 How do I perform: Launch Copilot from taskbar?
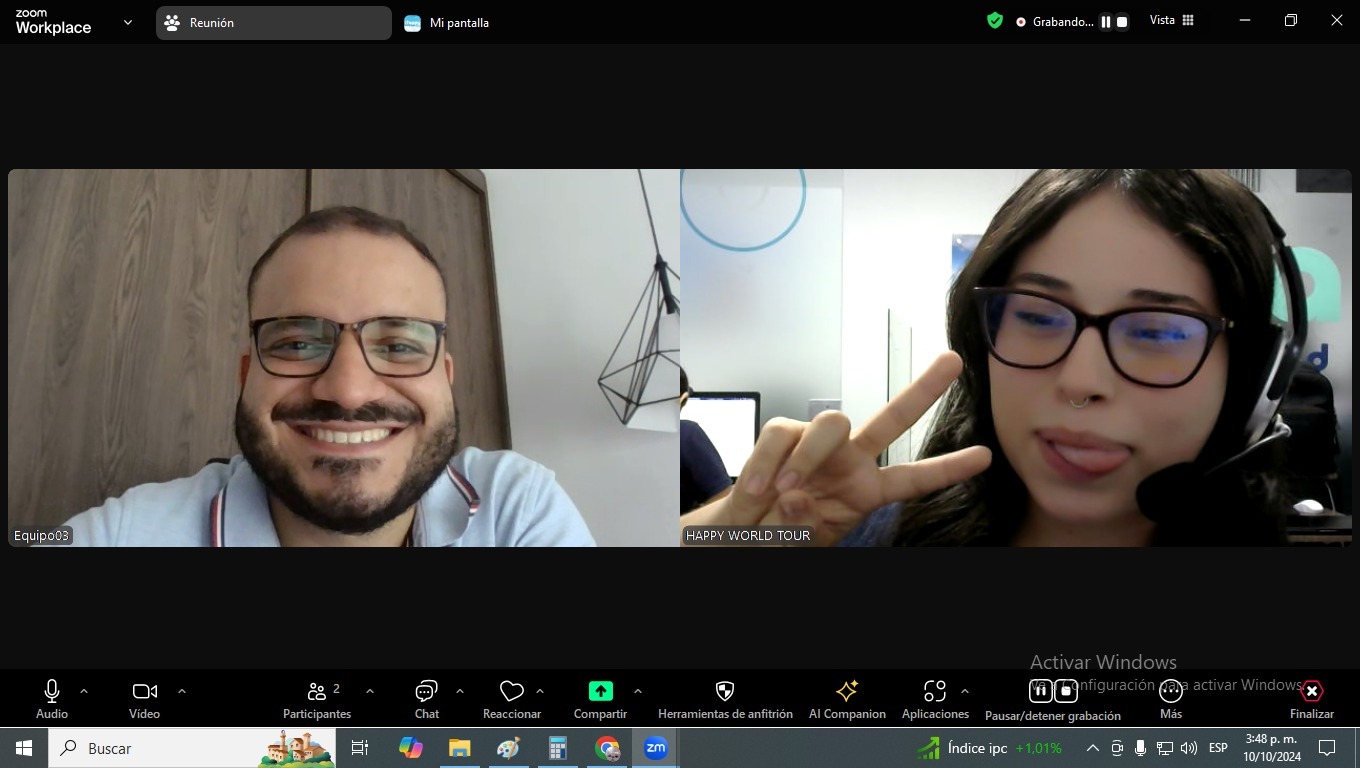tap(410, 748)
